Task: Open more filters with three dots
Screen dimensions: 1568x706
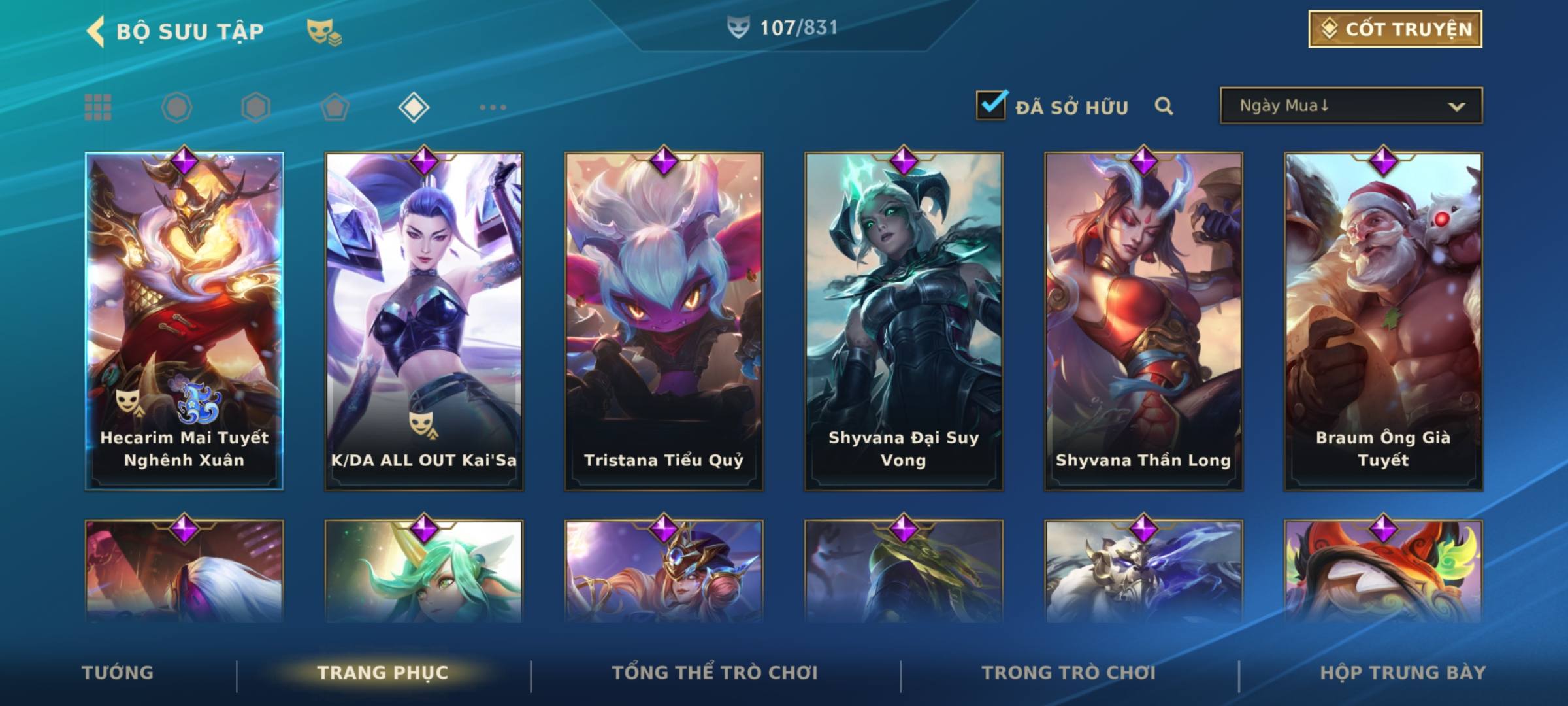Action: (x=493, y=107)
